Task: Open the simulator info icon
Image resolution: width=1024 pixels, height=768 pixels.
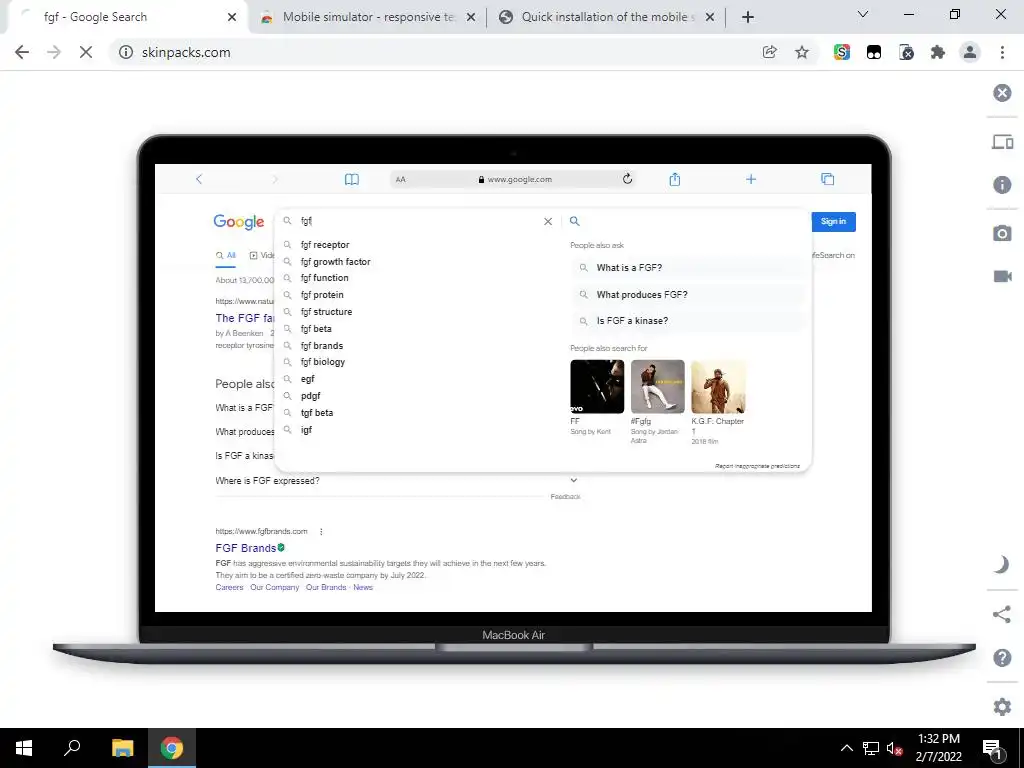Action: coord(1002,185)
